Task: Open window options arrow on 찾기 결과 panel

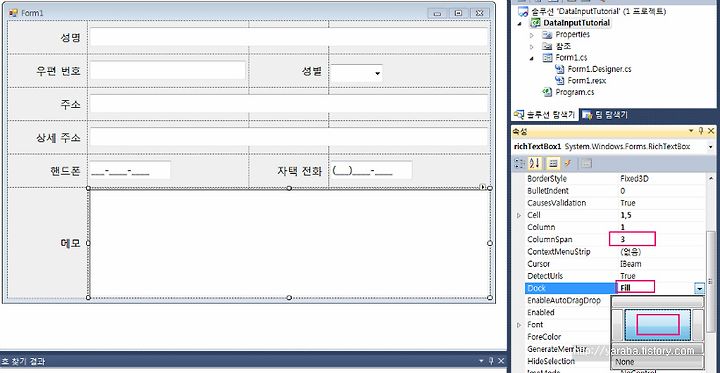Action: [481, 361]
